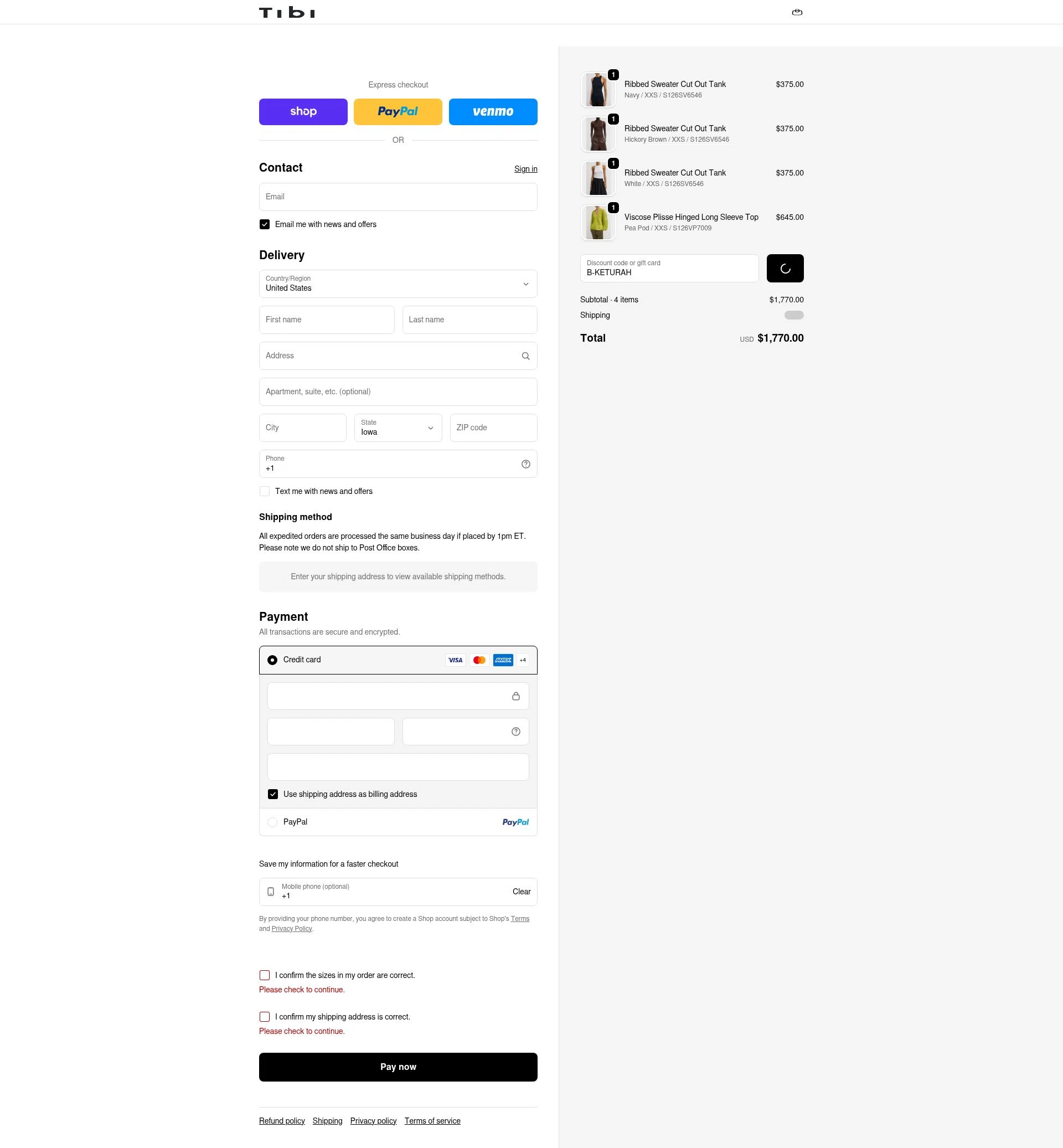This screenshot has width=1063, height=1148.
Task: Choose Venmo express checkout
Action: pyautogui.click(x=493, y=112)
